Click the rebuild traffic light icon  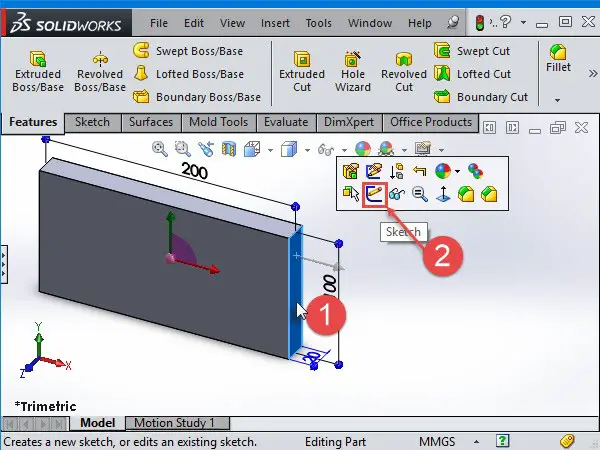click(x=479, y=23)
